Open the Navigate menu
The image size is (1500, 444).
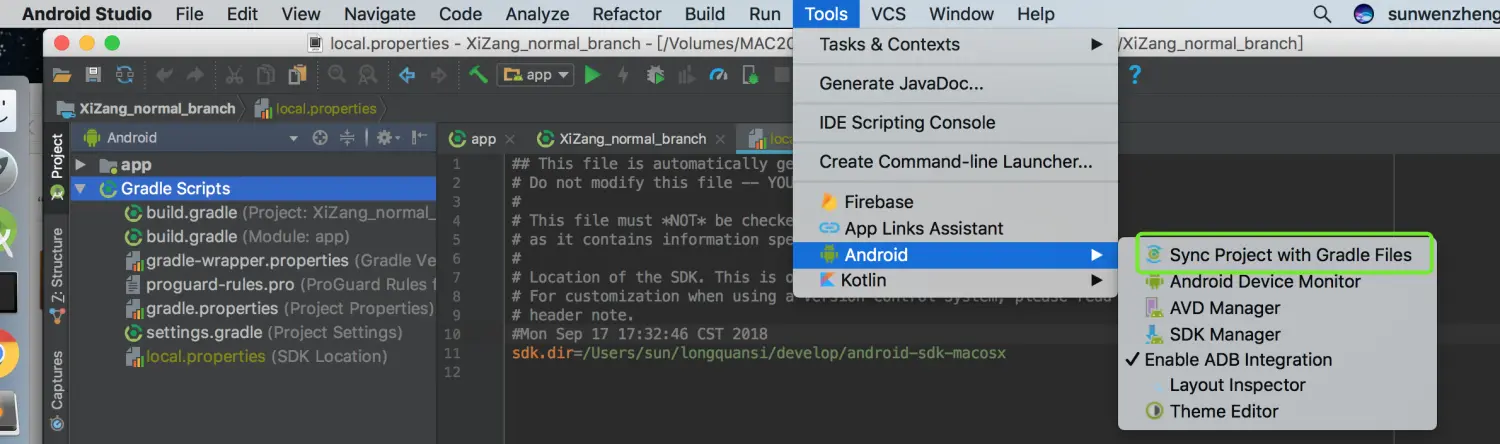[x=379, y=14]
